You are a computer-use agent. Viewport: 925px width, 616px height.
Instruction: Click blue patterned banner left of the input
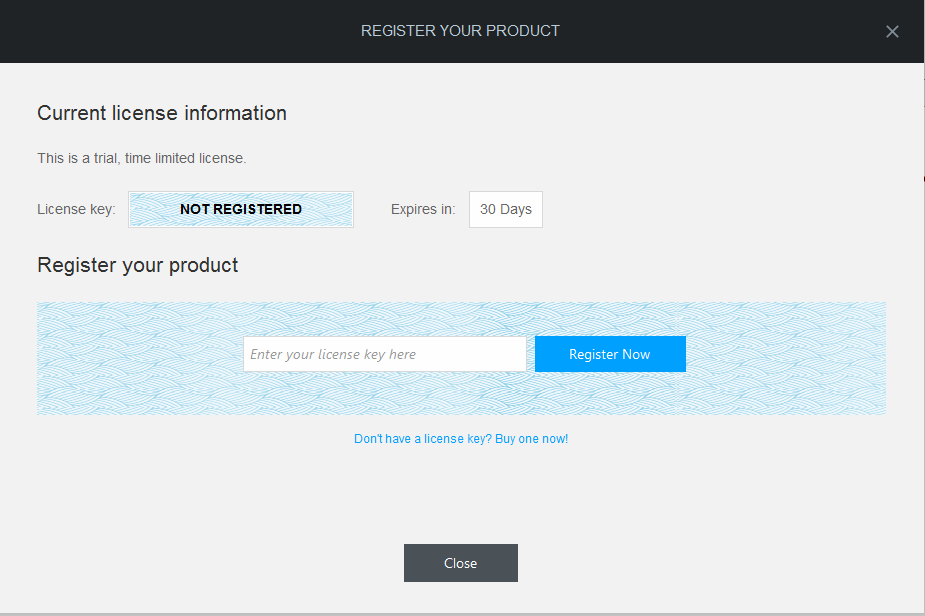coord(140,358)
